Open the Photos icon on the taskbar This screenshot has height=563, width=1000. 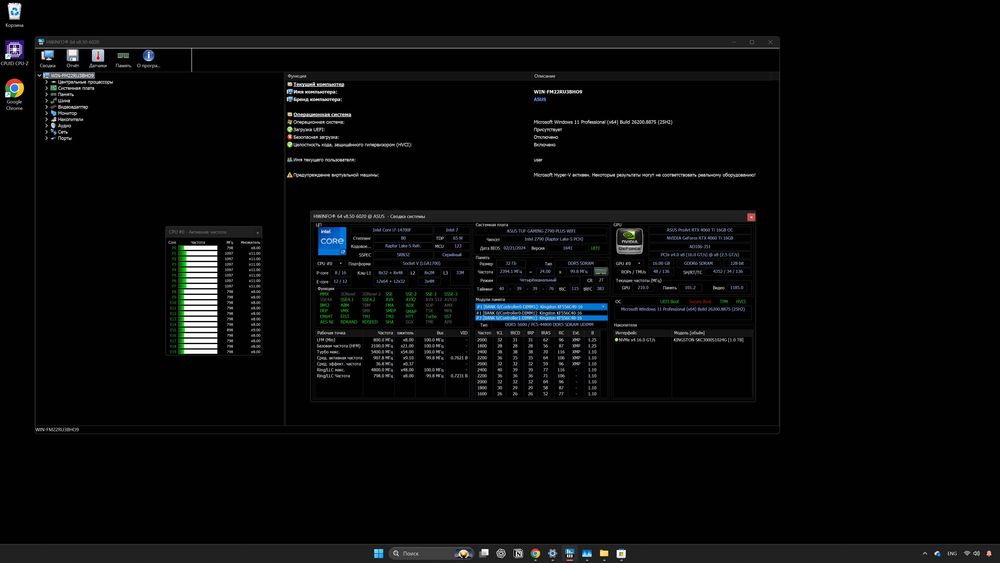coord(587,553)
